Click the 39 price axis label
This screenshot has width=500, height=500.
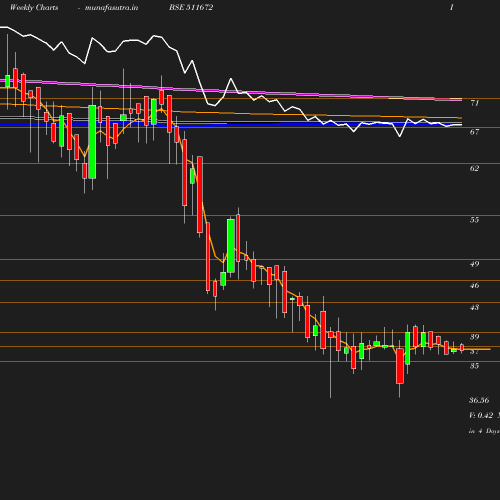pyautogui.click(x=475, y=337)
